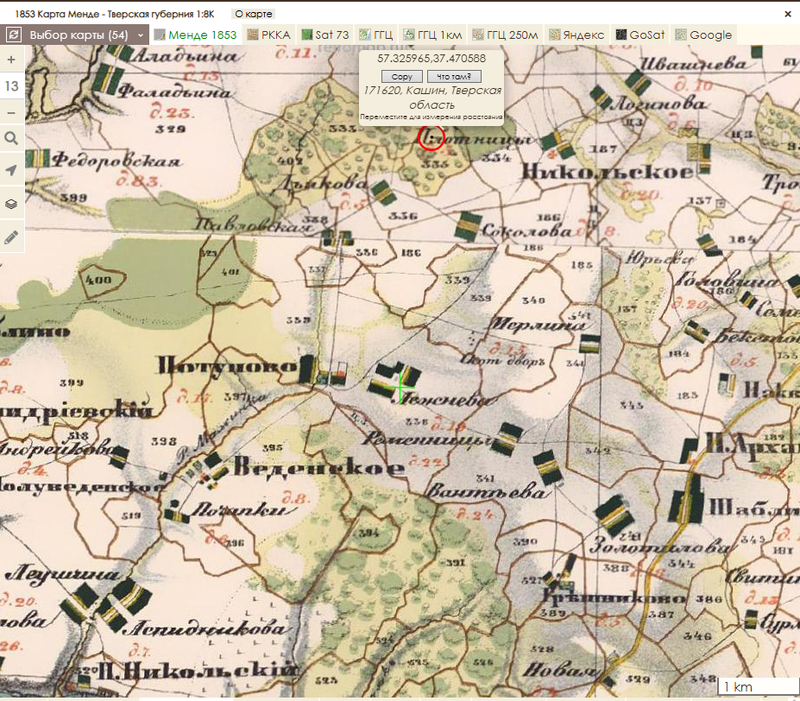The image size is (800, 701).
Task: Click the Никольское village label
Action: (608, 172)
